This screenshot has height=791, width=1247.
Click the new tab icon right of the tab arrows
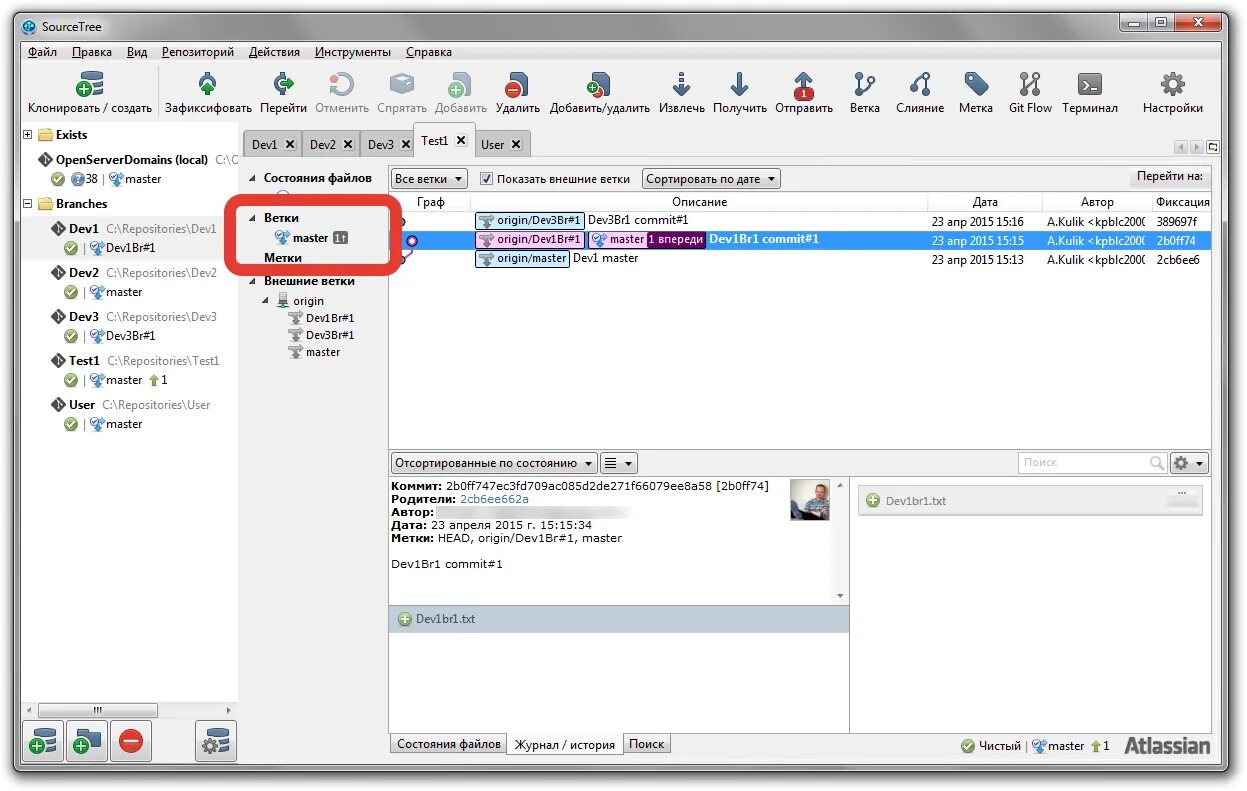coord(1212,146)
